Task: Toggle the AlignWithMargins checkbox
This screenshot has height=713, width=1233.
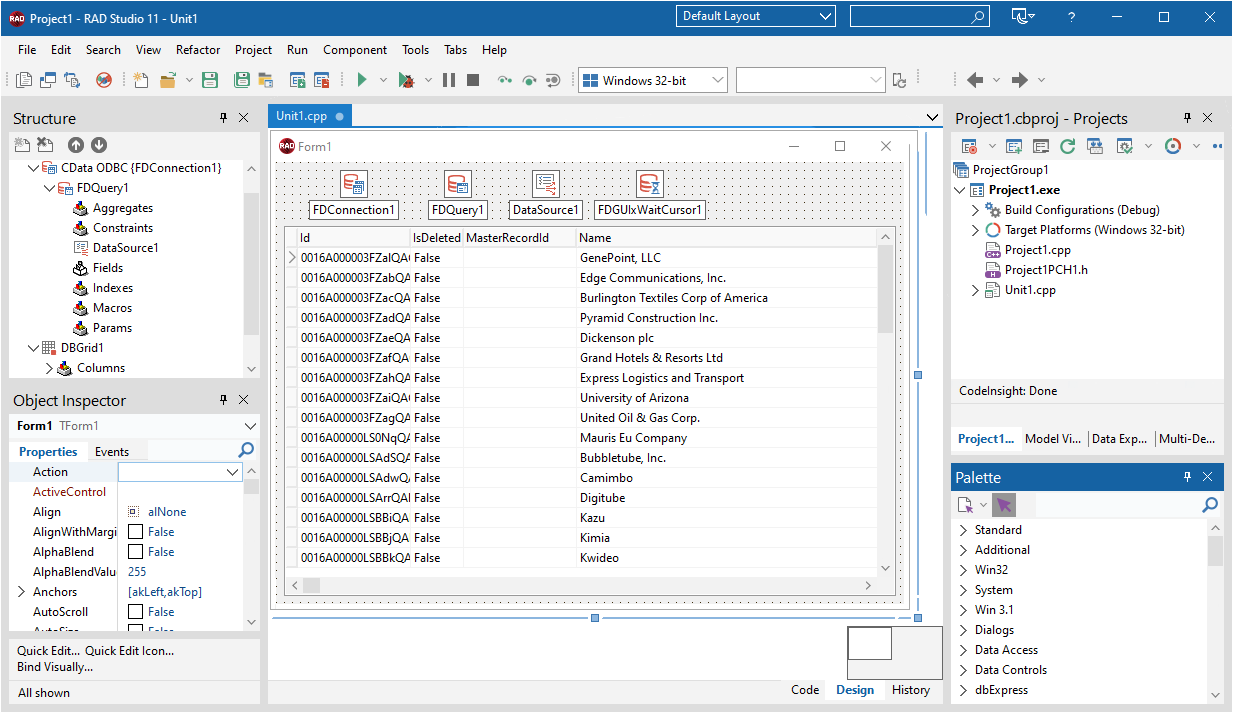Action: click(x=135, y=532)
